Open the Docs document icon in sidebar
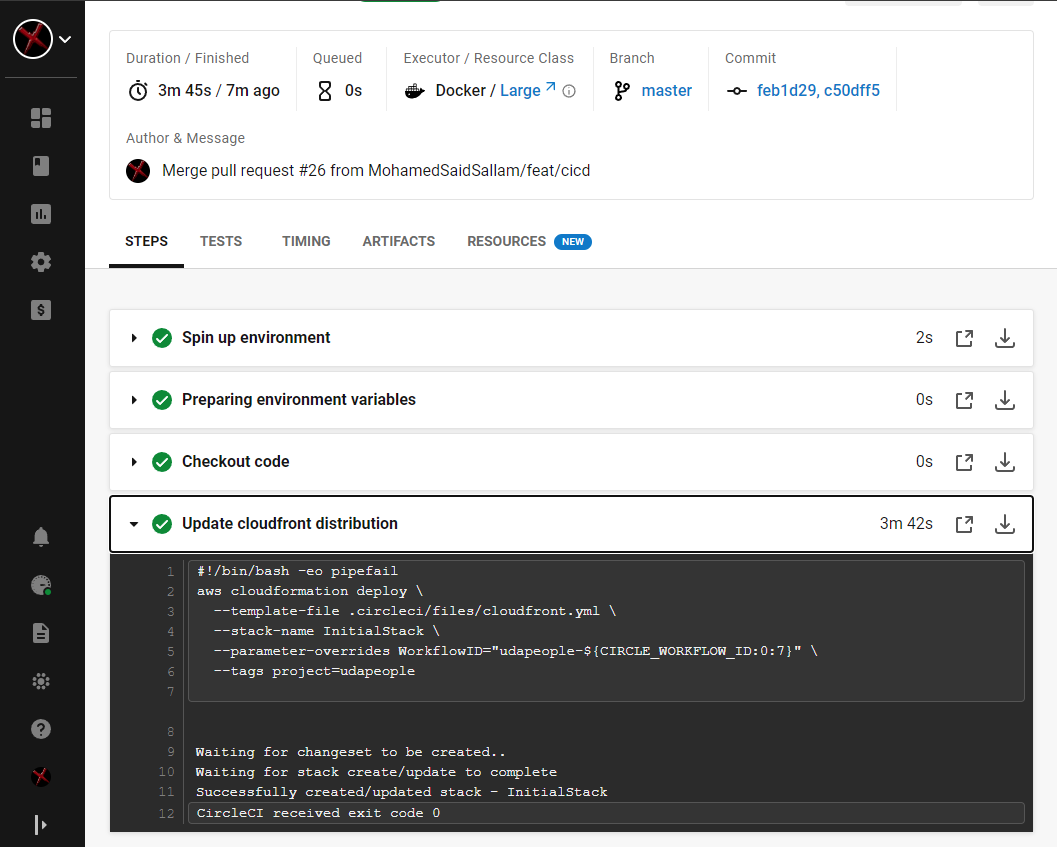Screen dimensions: 1057x847 pyautogui.click(x=41, y=633)
